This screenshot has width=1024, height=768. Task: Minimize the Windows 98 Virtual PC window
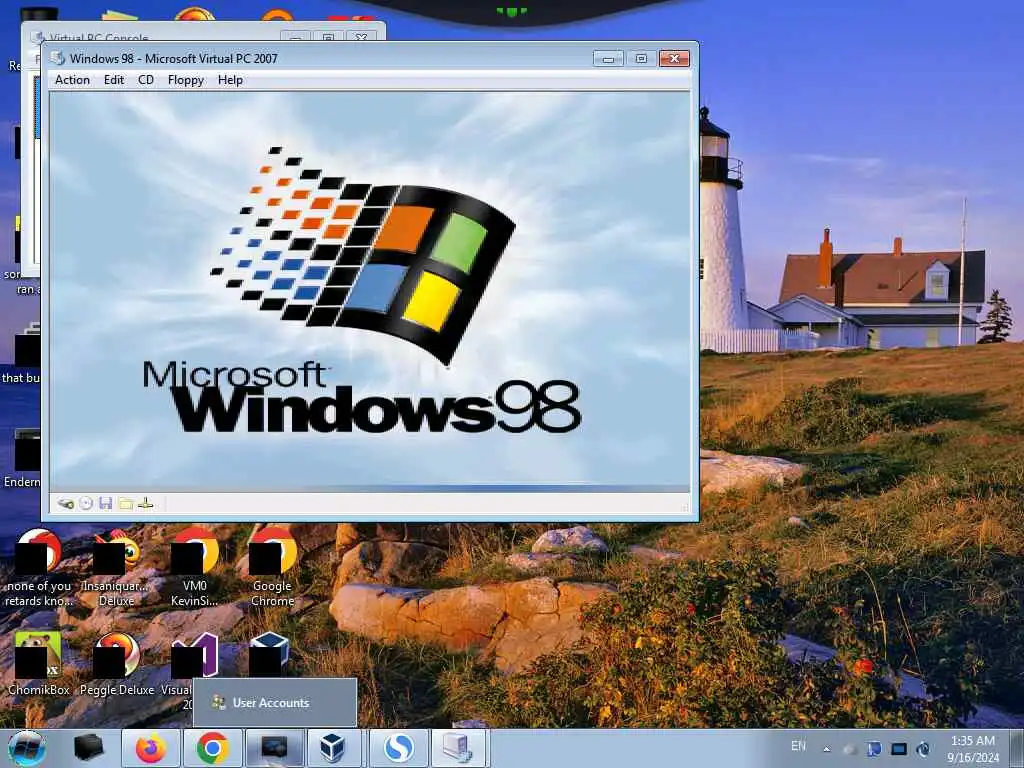point(608,59)
